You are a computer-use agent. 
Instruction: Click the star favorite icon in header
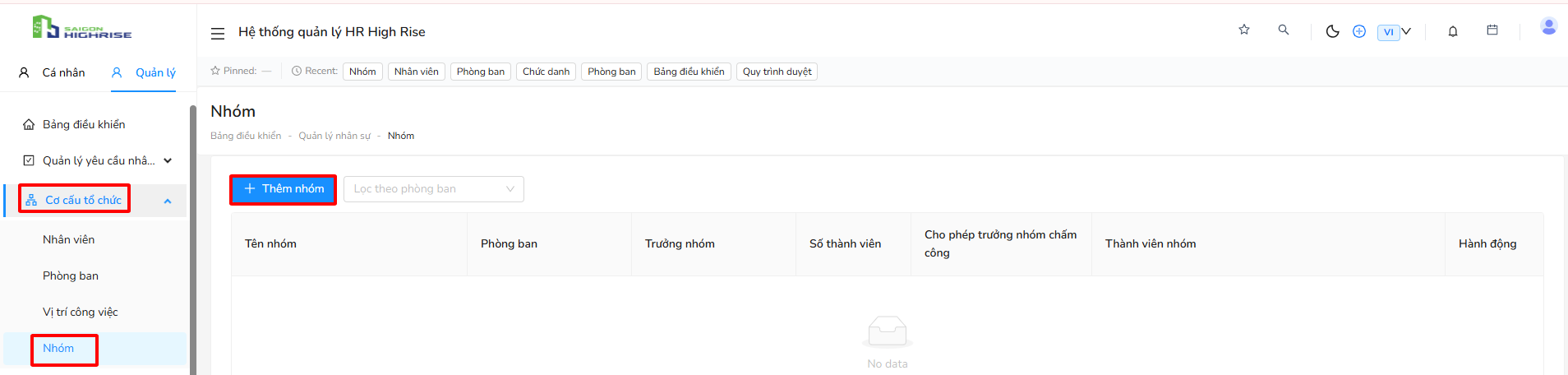click(1244, 30)
